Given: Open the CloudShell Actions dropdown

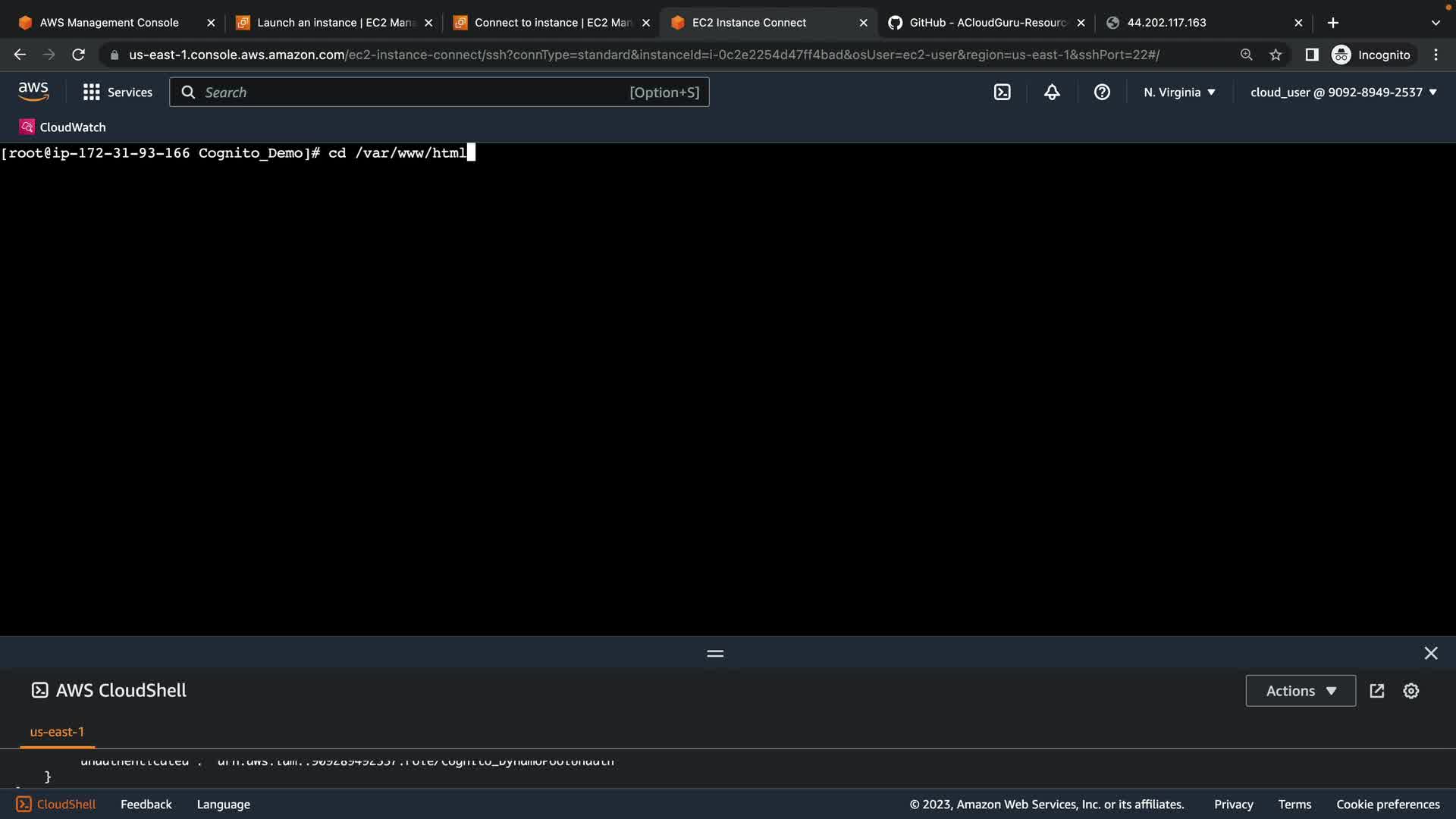Looking at the screenshot, I should tap(1301, 691).
